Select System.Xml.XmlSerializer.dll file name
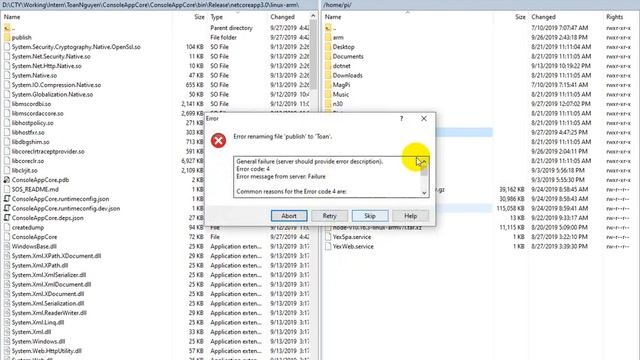The image size is (640, 360). (x=49, y=275)
